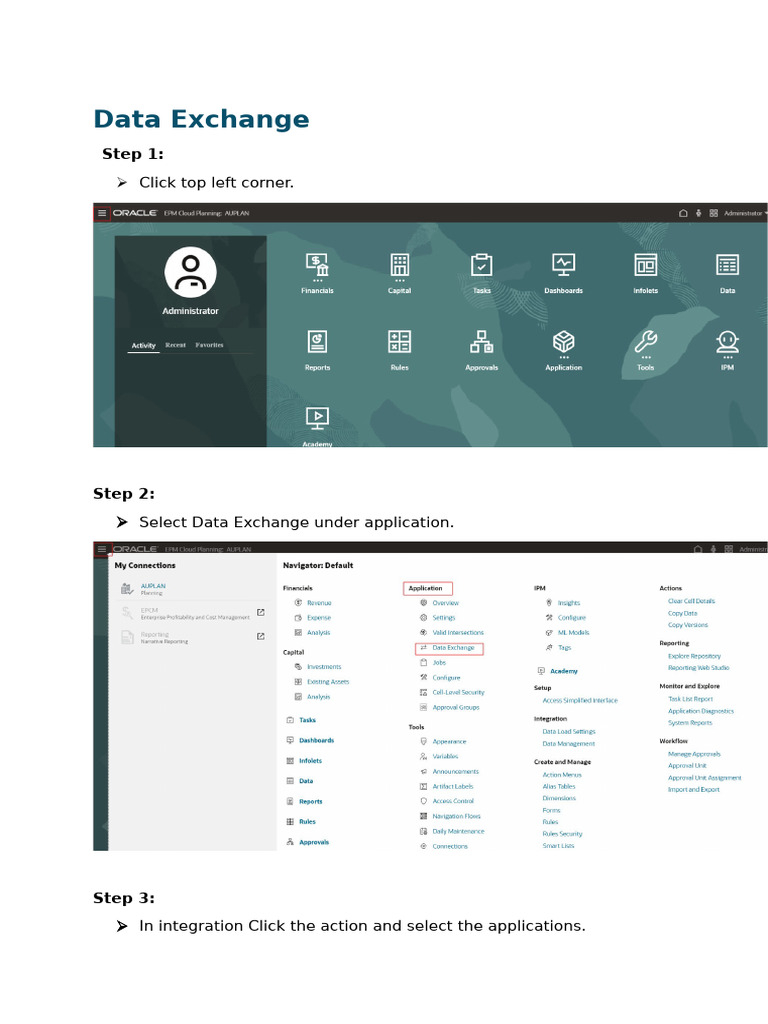Click the hamburger icon in the Navigator screenshot
This screenshot has width=768, height=1024.
(x=102, y=549)
